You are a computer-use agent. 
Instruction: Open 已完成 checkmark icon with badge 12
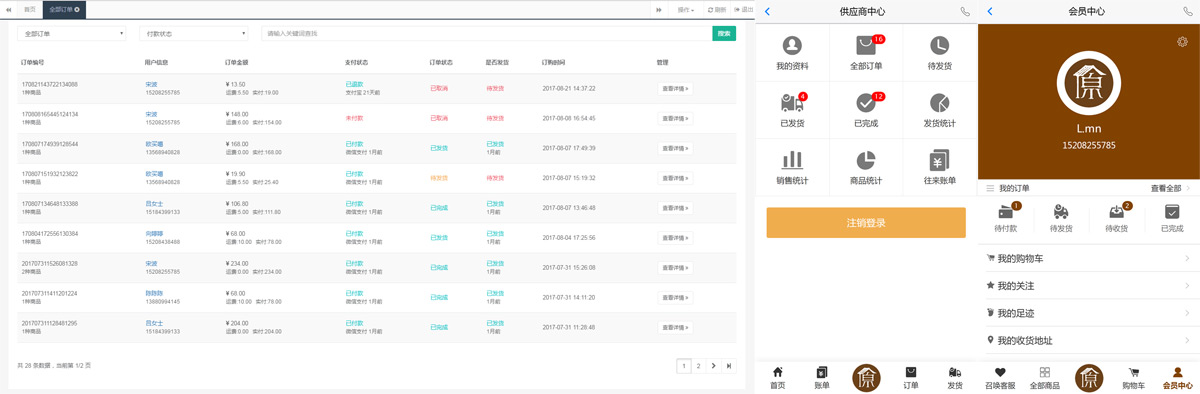(x=866, y=110)
